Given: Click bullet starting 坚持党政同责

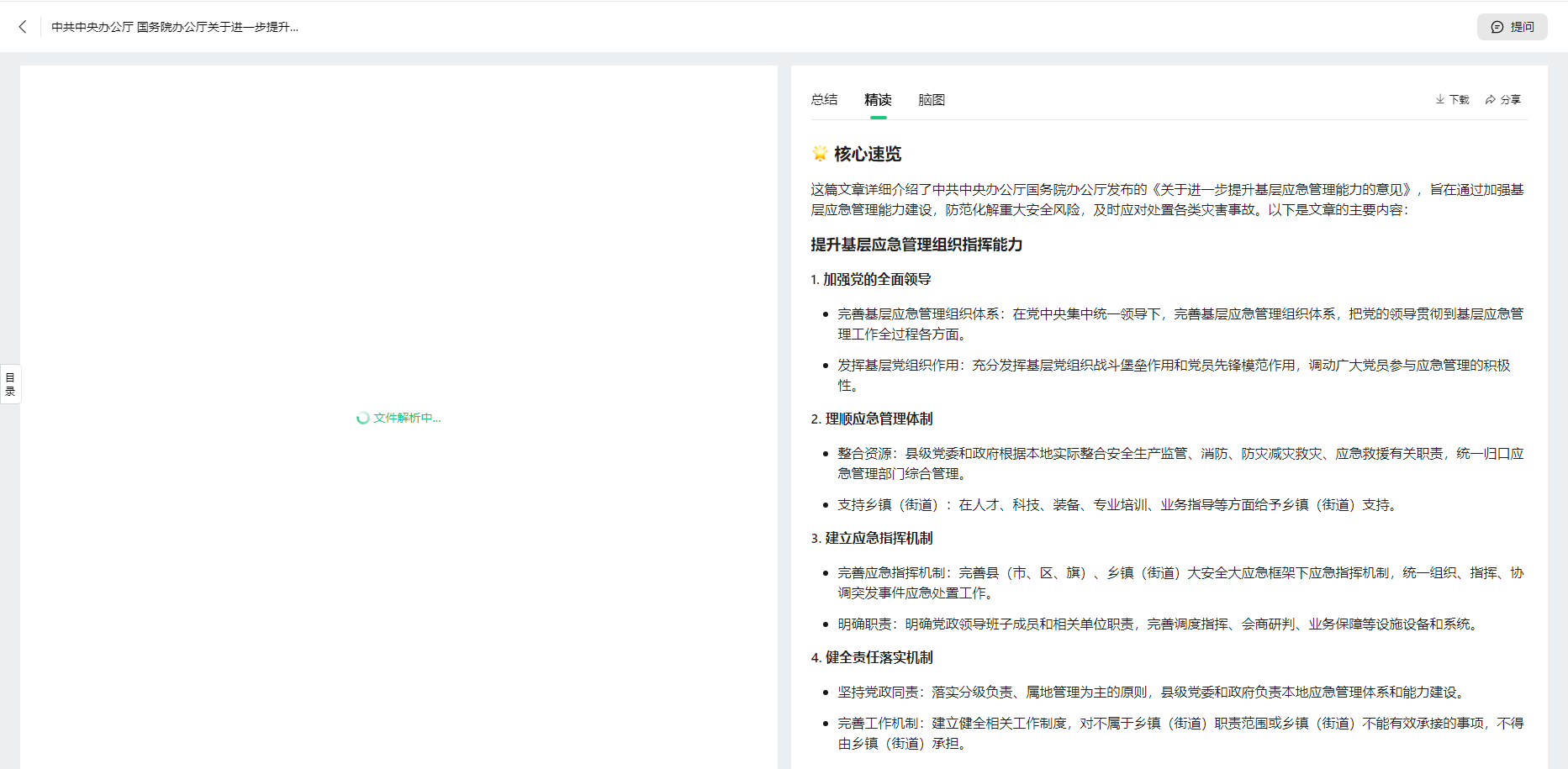Looking at the screenshot, I should (1154, 692).
